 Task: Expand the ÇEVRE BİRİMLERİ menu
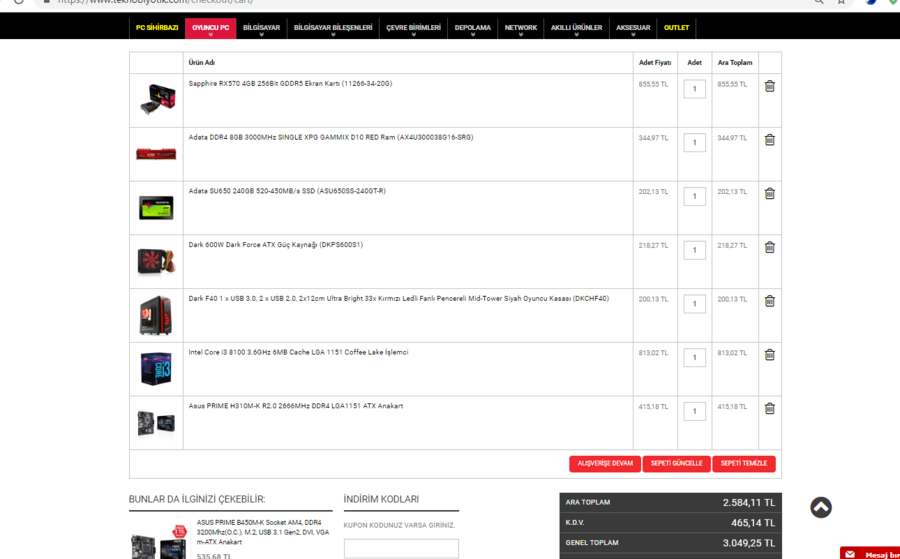(413, 28)
